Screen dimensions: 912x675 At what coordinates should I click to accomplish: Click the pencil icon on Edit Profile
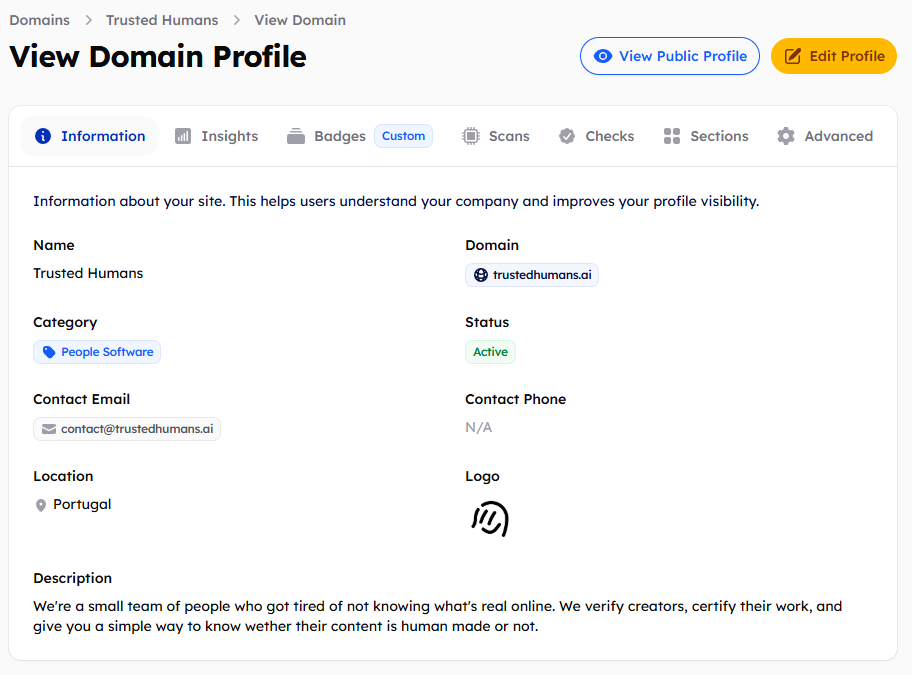pos(793,56)
